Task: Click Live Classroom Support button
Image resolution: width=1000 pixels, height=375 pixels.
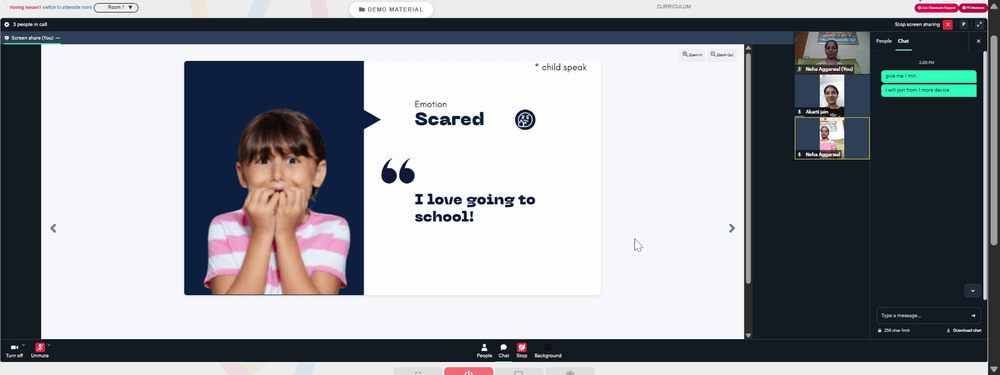Action: 936,8
